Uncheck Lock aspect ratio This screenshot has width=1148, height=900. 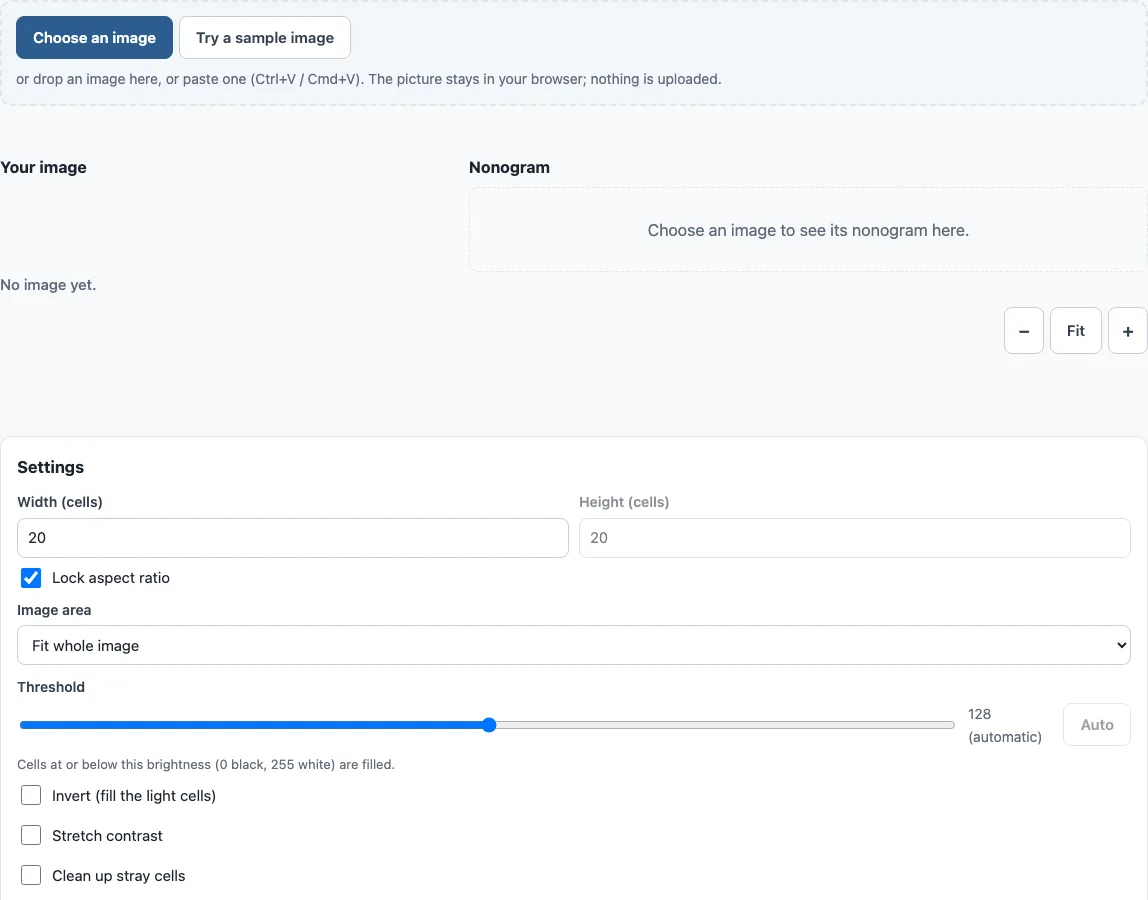31,578
